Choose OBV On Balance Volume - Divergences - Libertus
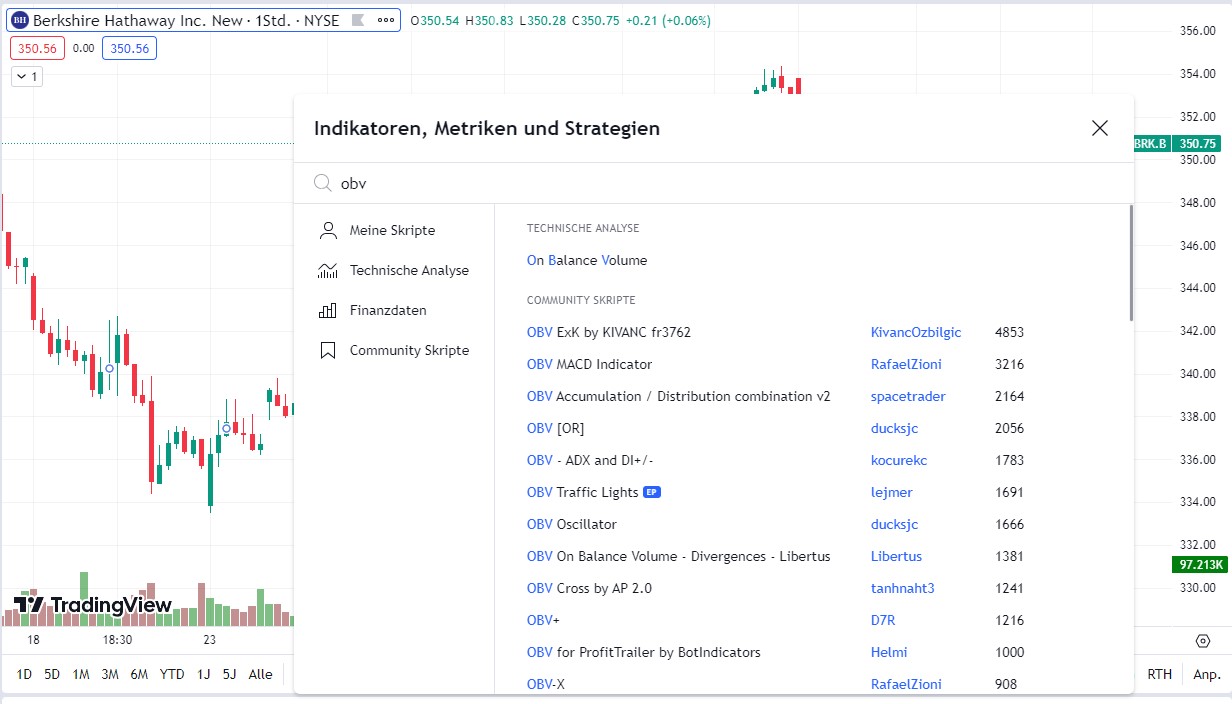The image size is (1232, 704). click(x=679, y=556)
